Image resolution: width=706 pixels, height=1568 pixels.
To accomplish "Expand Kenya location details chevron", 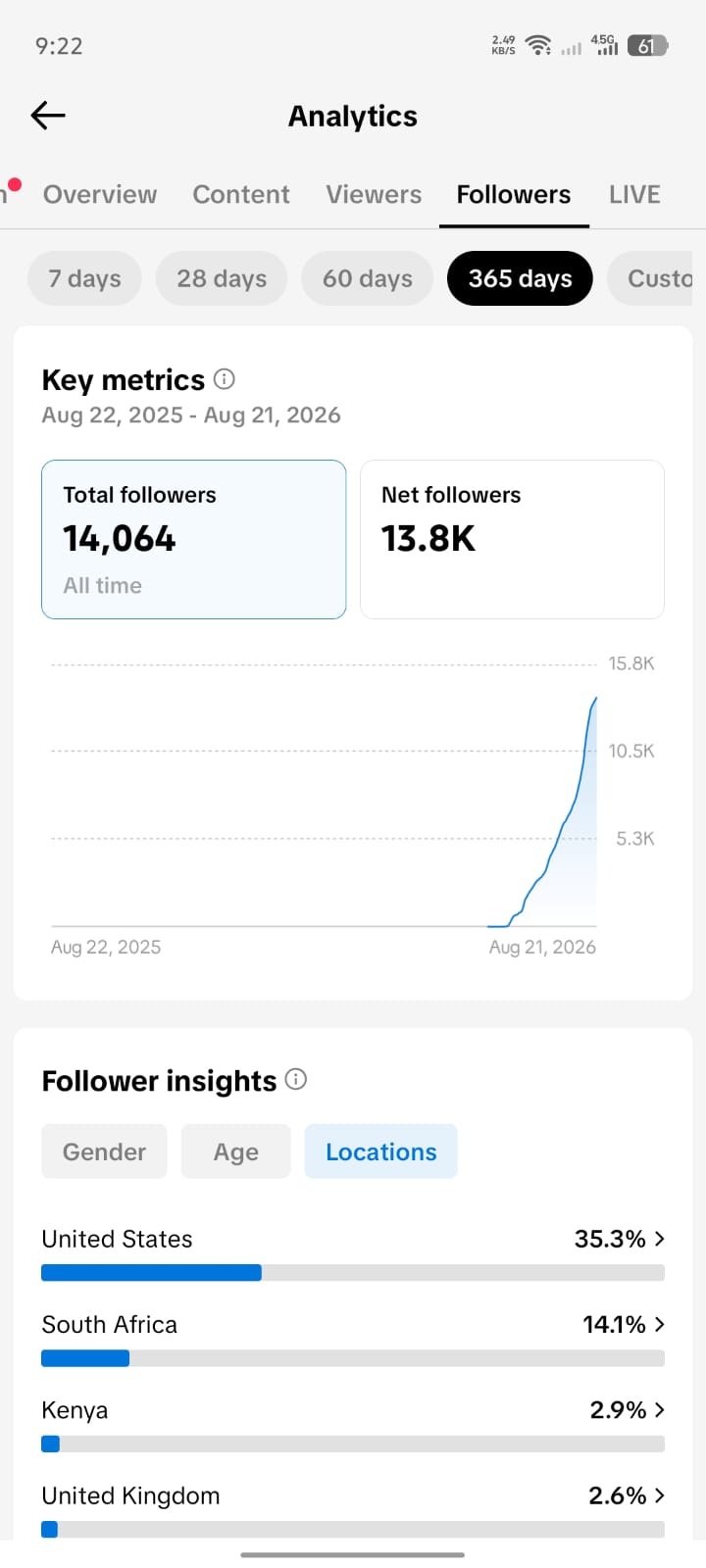I will click(x=659, y=1409).
